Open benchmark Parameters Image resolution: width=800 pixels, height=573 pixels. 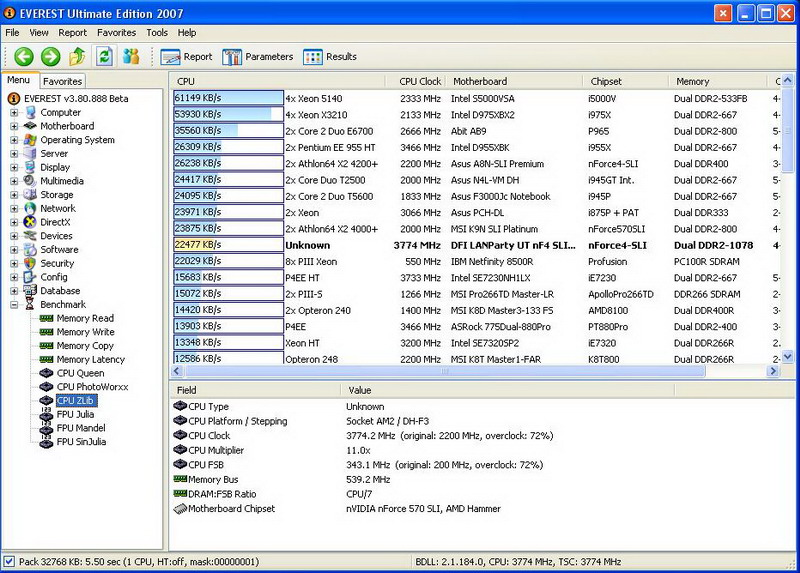258,57
